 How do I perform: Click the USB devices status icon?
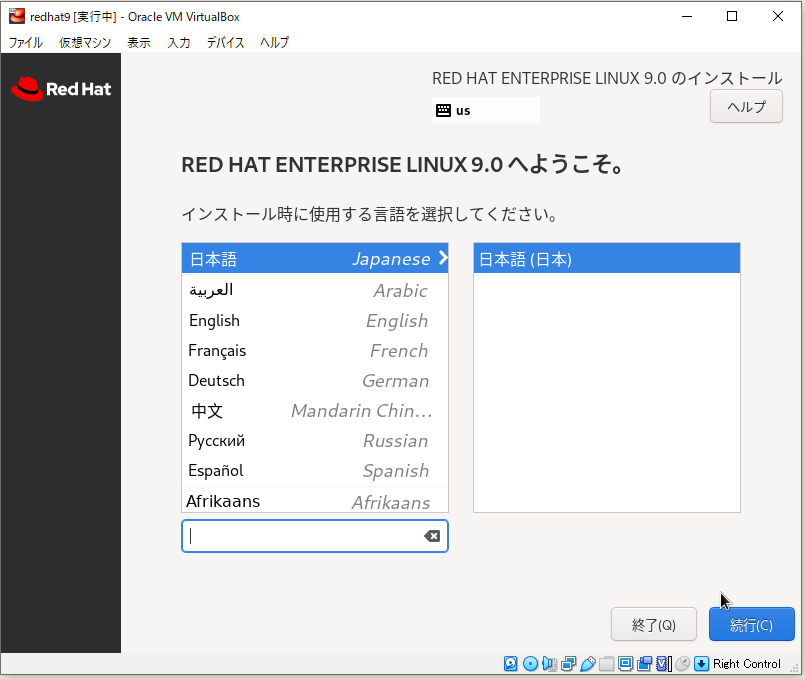click(588, 664)
